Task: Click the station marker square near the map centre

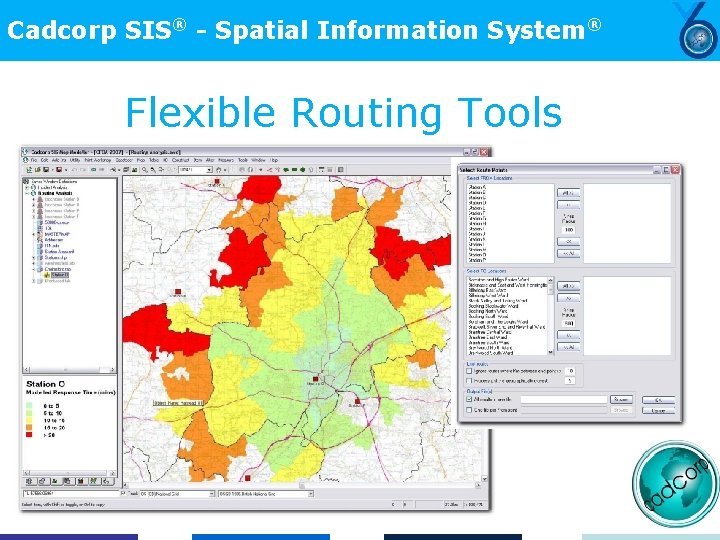Action: (315, 379)
